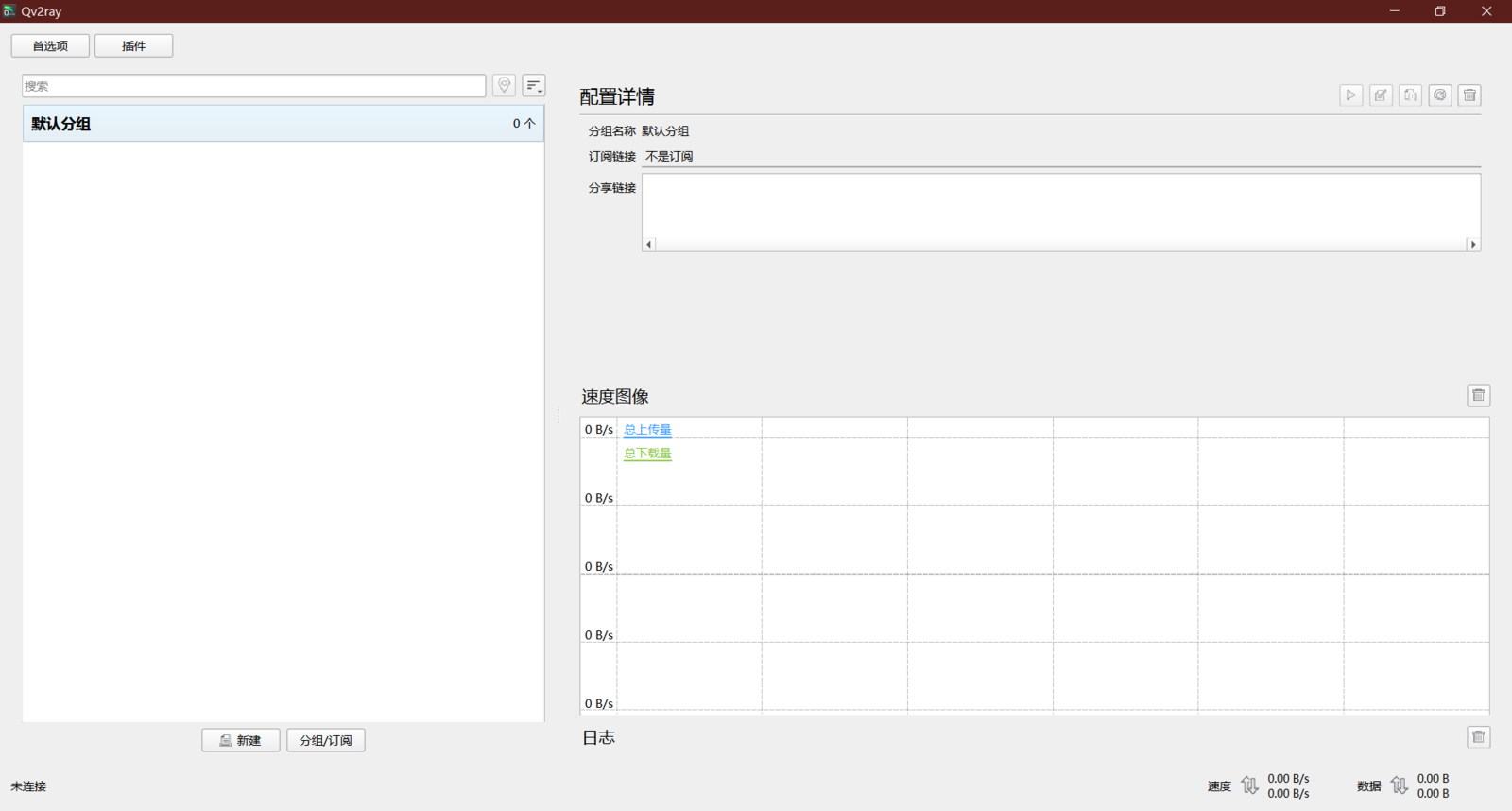Image resolution: width=1512 pixels, height=811 pixels.
Task: Click the 分享链接 scrollbar right arrow
Action: click(1473, 244)
